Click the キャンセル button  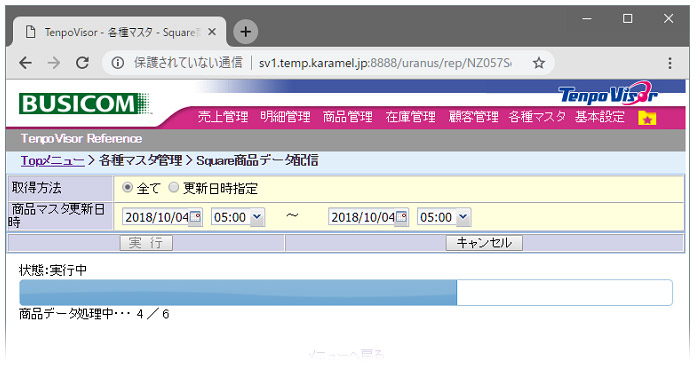pyautogui.click(x=484, y=243)
